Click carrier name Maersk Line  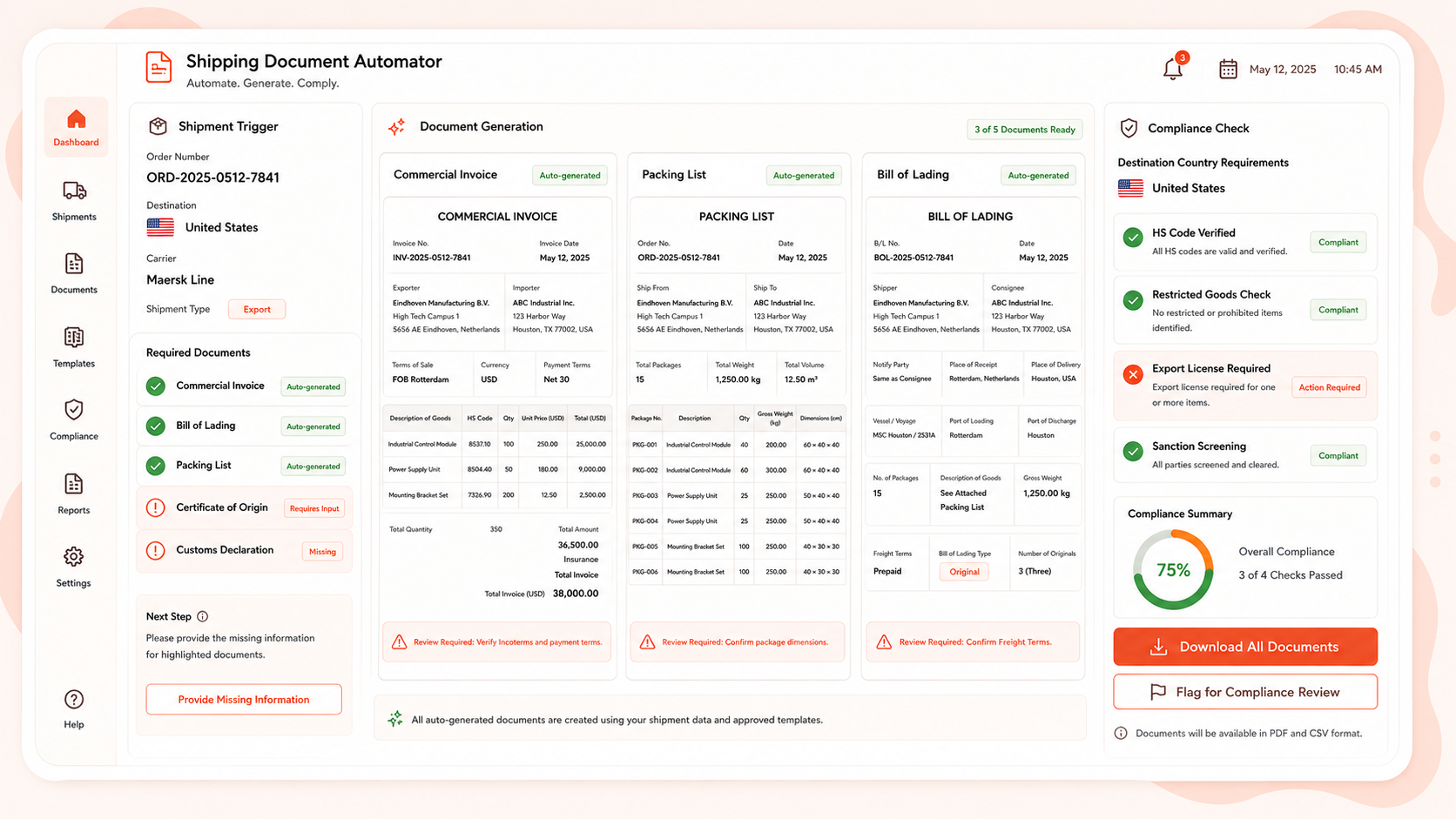pos(180,280)
